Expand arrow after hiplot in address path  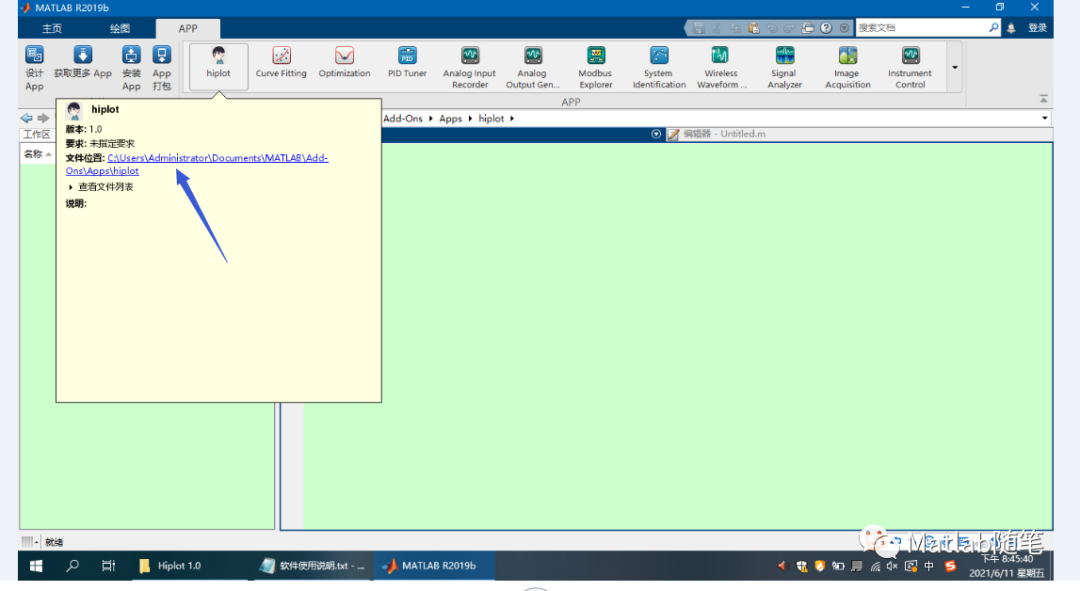(x=512, y=118)
